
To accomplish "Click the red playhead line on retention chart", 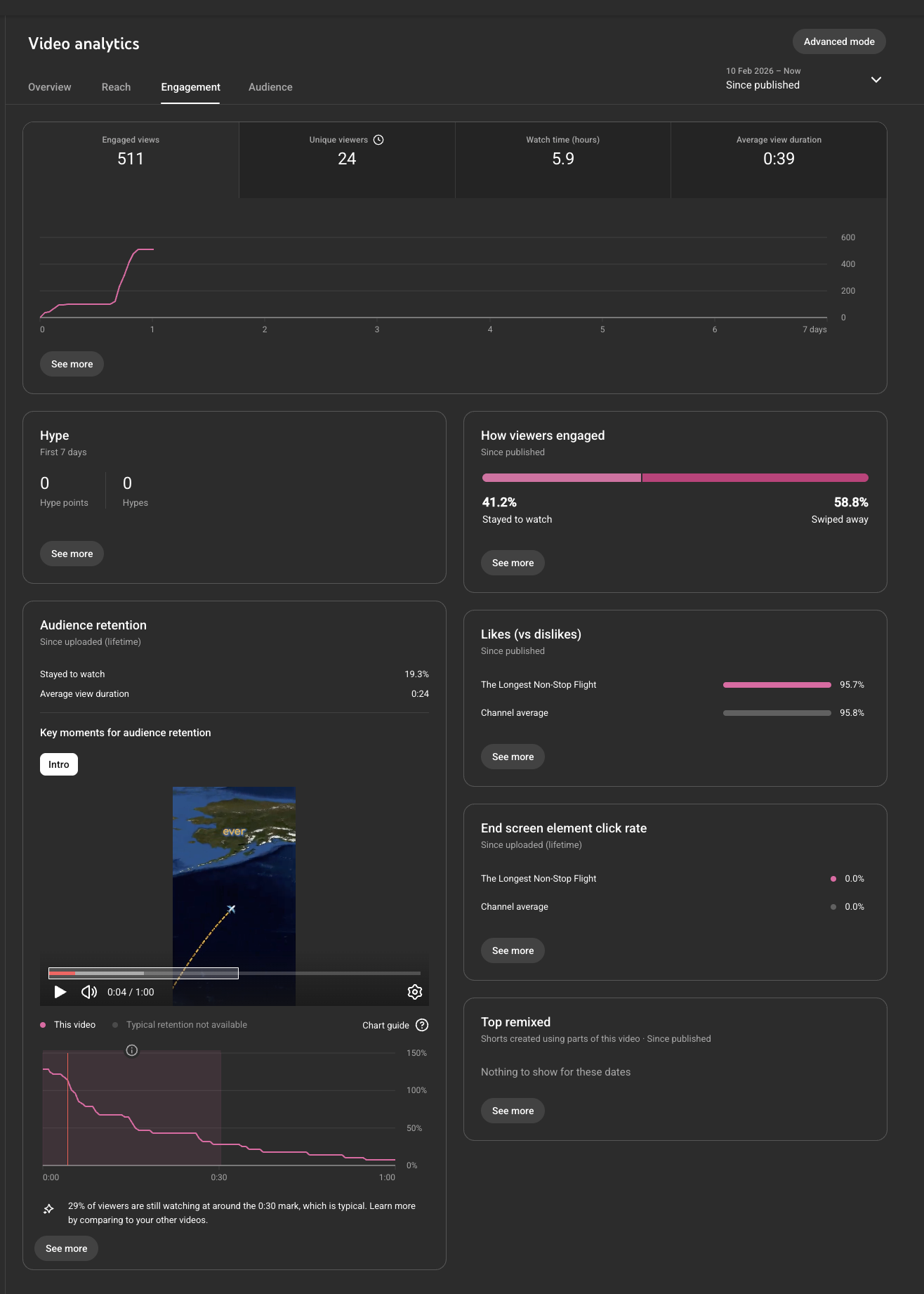I will pyautogui.click(x=67, y=1109).
